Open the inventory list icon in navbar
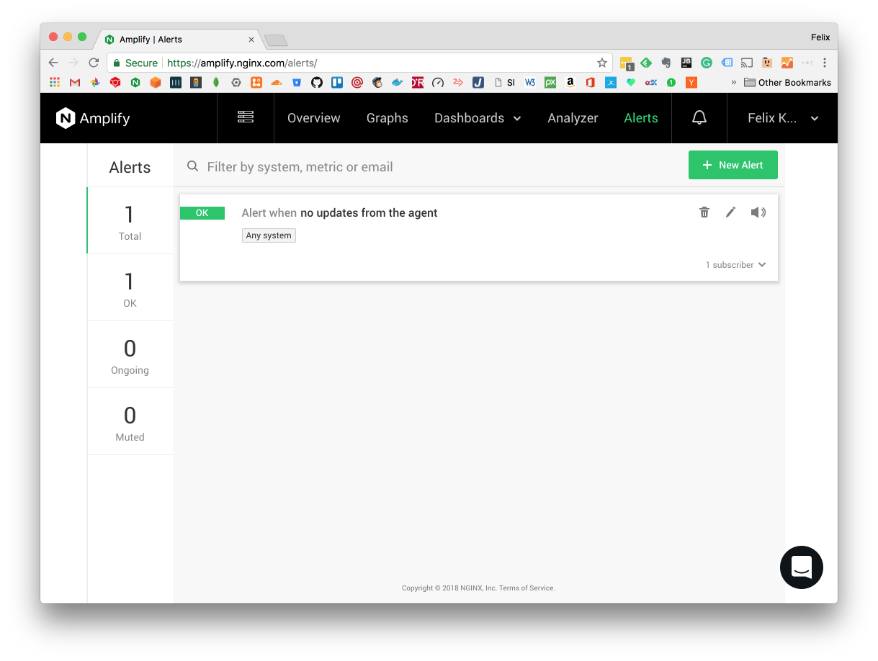Viewport: 878px width, 661px height. [245, 118]
